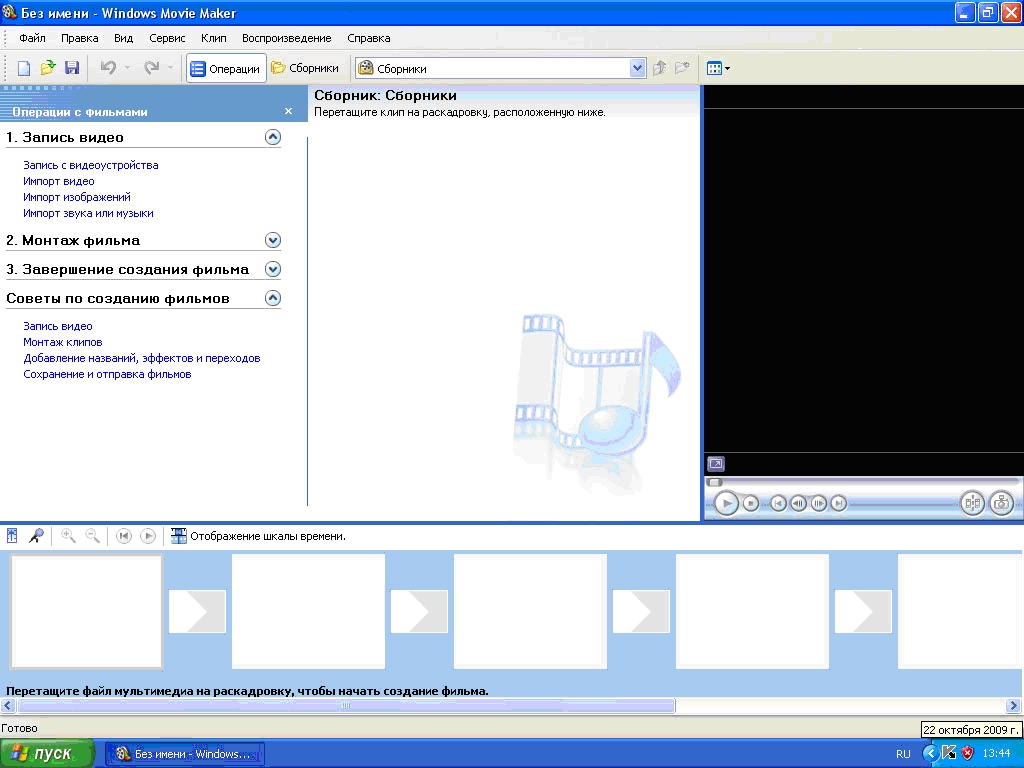The image size is (1024, 768).
Task: Open the Сборники collection combo box
Action: 500,68
